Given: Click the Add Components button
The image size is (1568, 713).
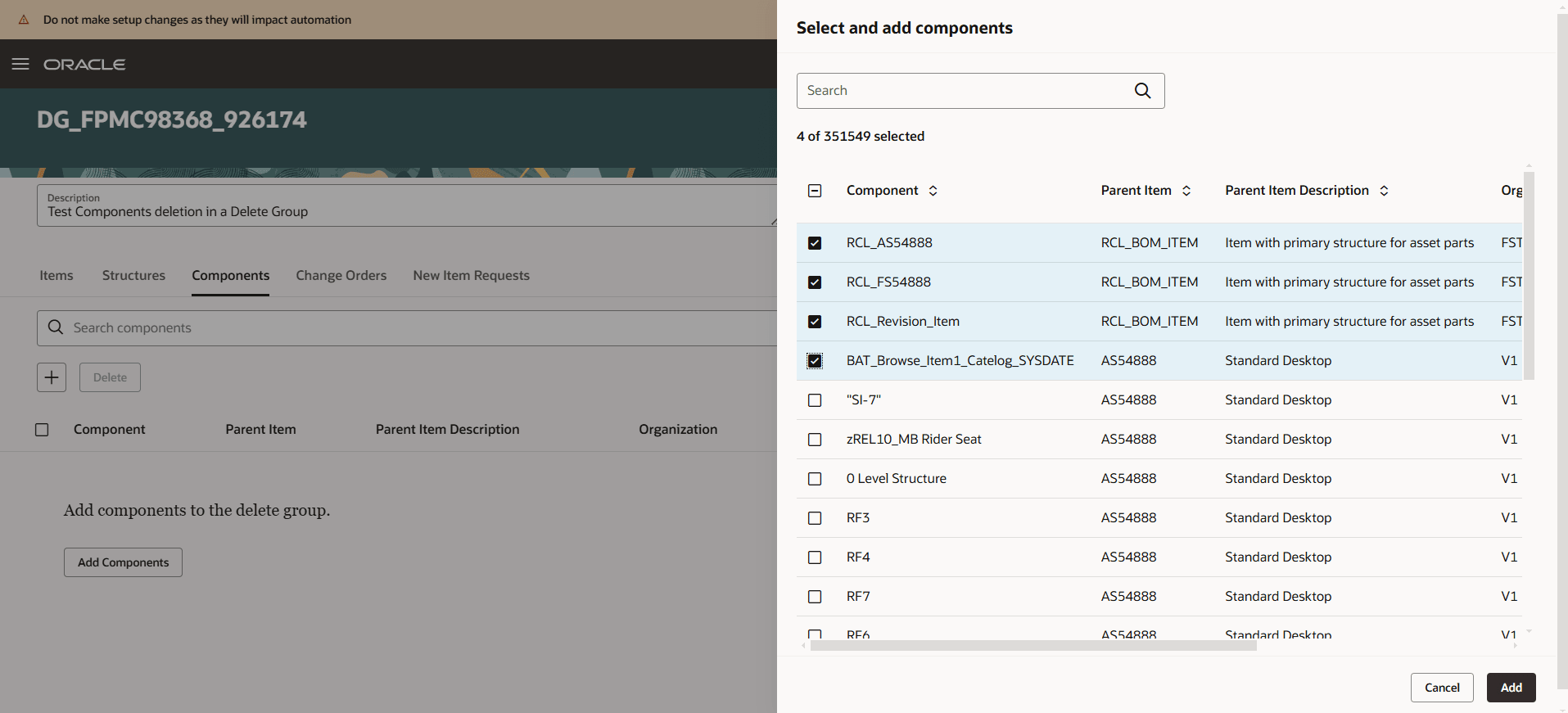Looking at the screenshot, I should pos(124,562).
